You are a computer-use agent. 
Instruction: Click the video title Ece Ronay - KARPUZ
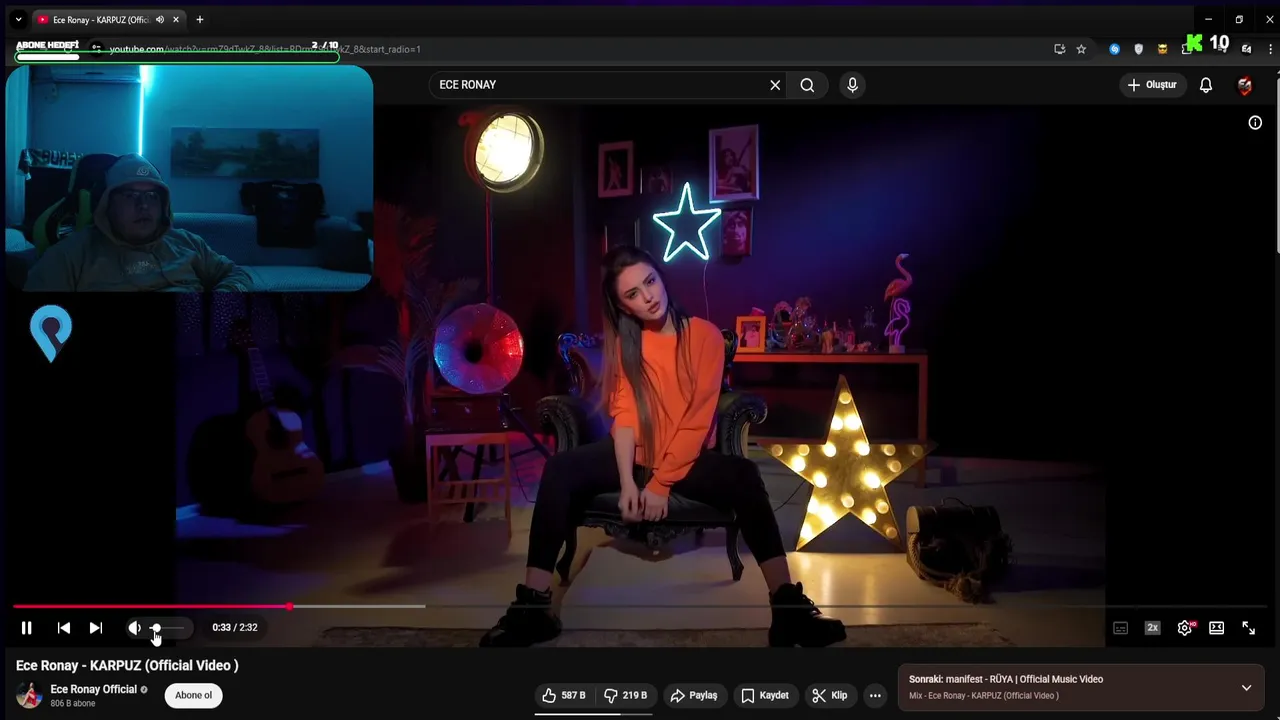[x=127, y=665]
